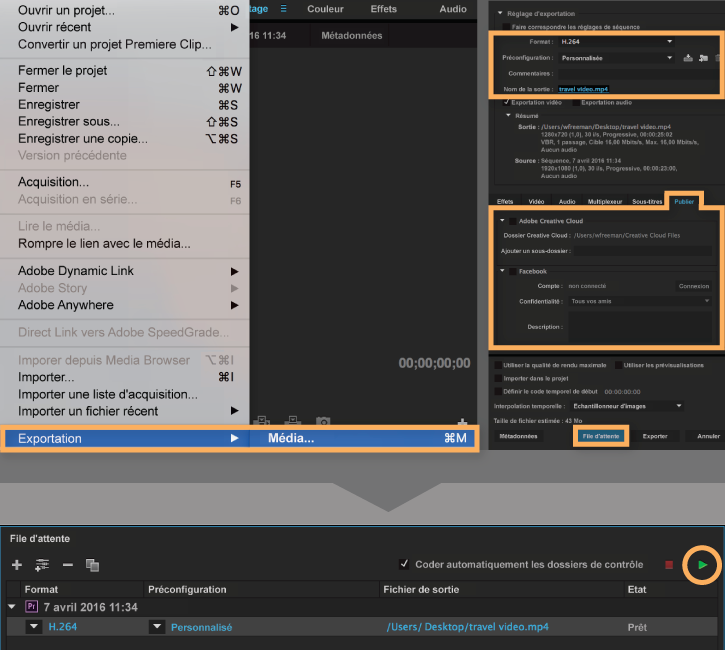Select Exportation in the File menu
Image resolution: width=725 pixels, height=650 pixels.
125,438
